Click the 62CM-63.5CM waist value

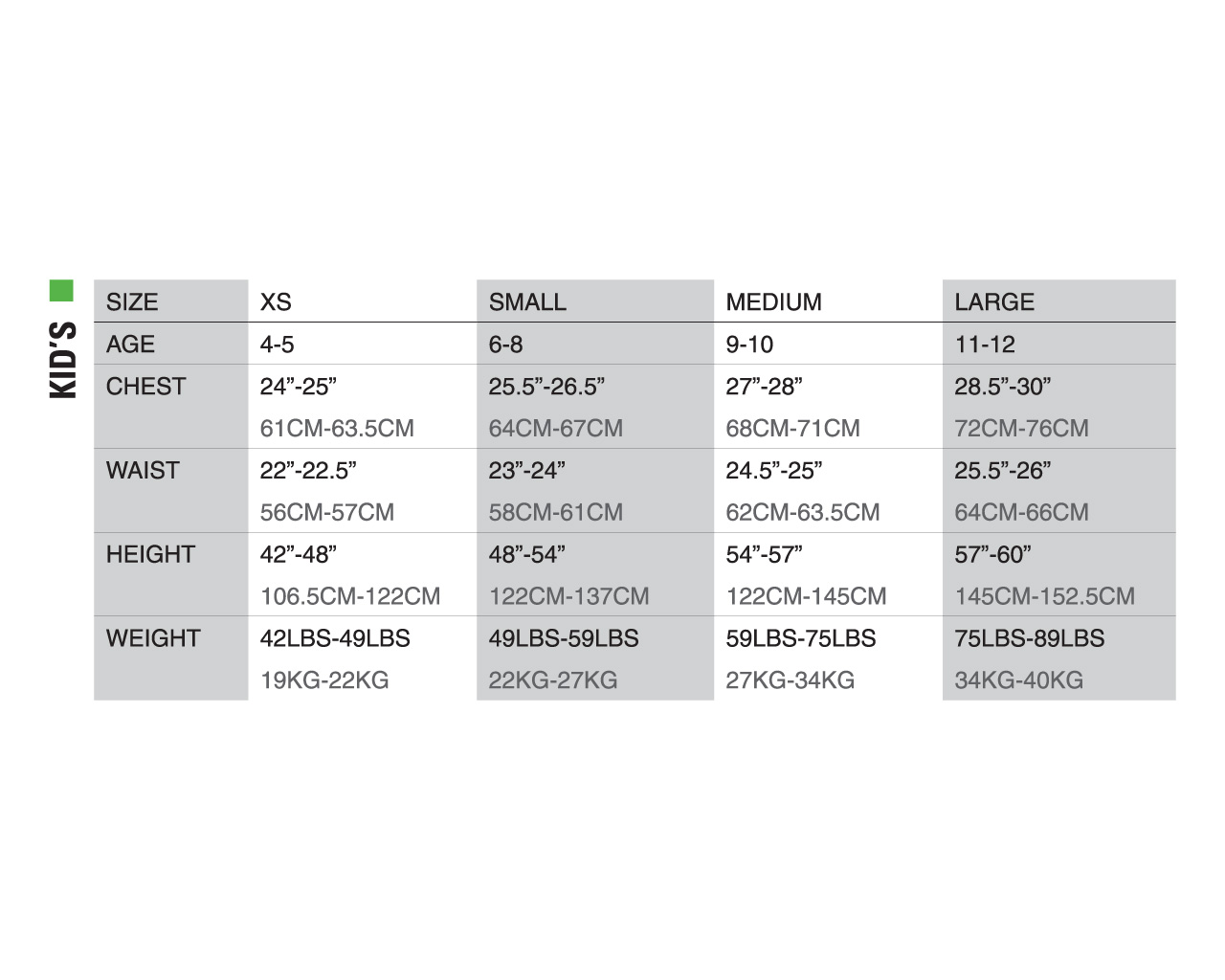pos(802,512)
